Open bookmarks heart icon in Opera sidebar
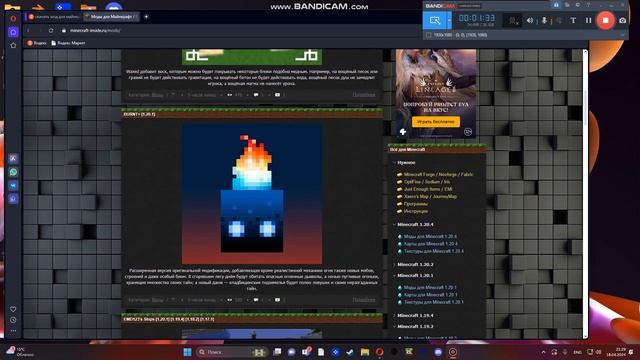 13,309
